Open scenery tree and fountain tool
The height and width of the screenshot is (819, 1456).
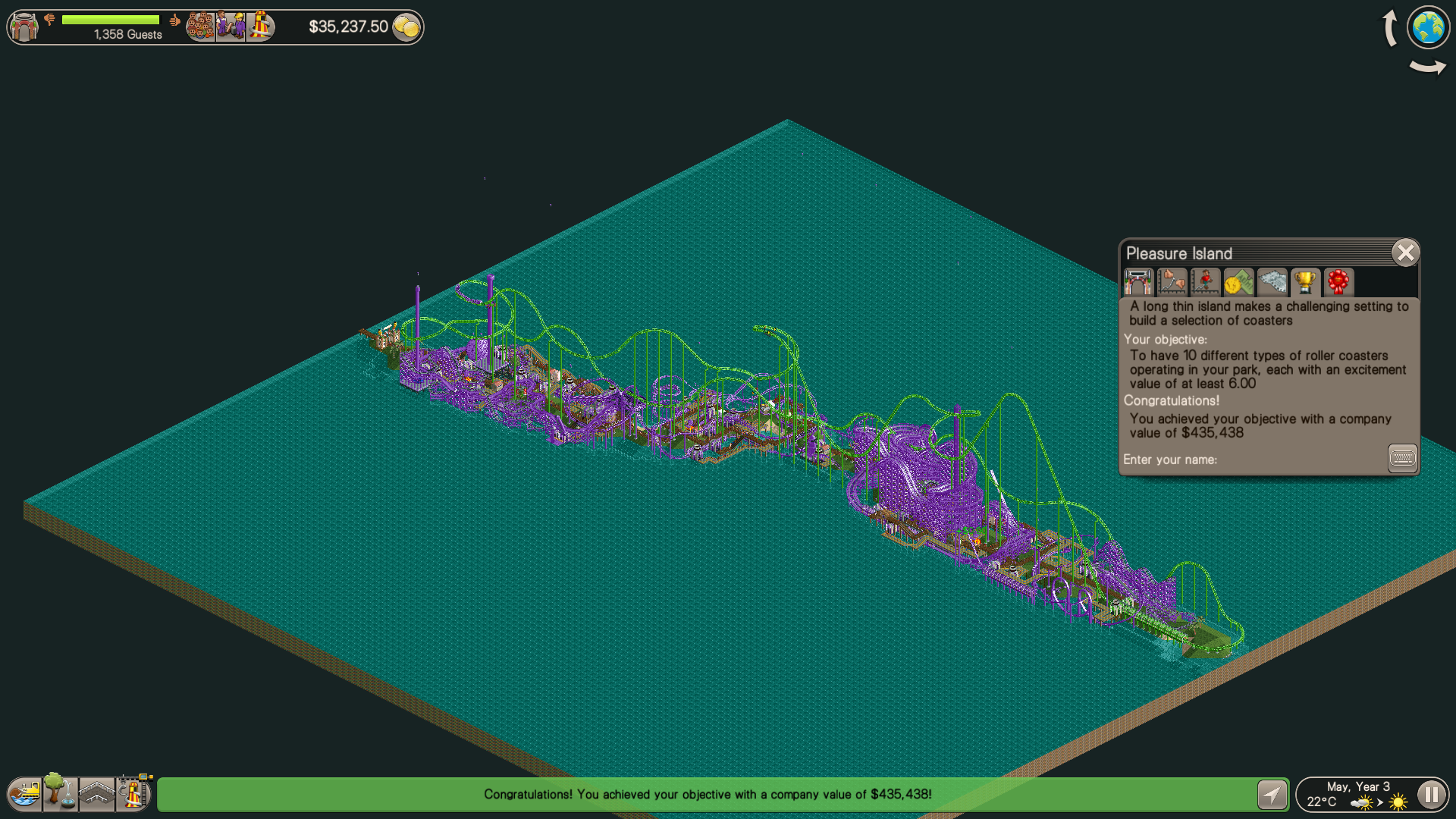60,792
